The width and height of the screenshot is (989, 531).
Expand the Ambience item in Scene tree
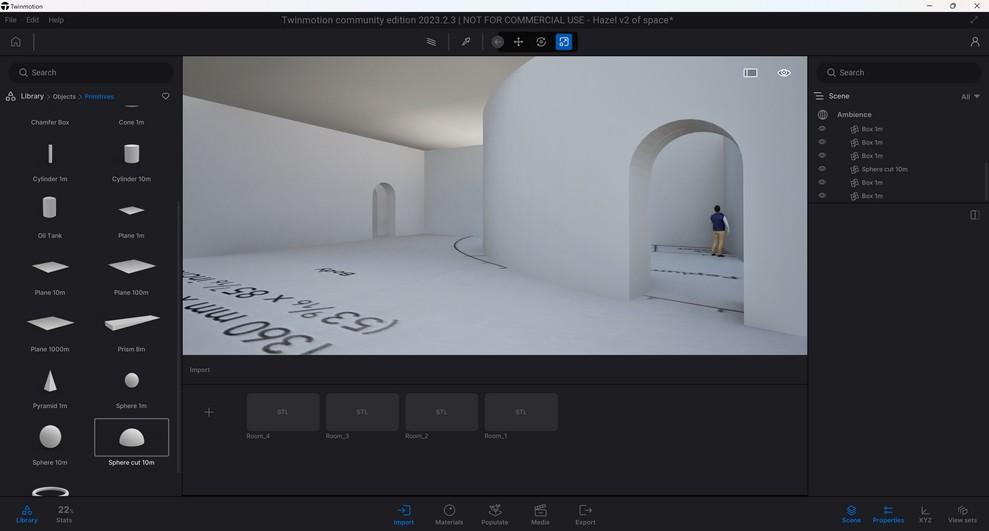pos(853,115)
